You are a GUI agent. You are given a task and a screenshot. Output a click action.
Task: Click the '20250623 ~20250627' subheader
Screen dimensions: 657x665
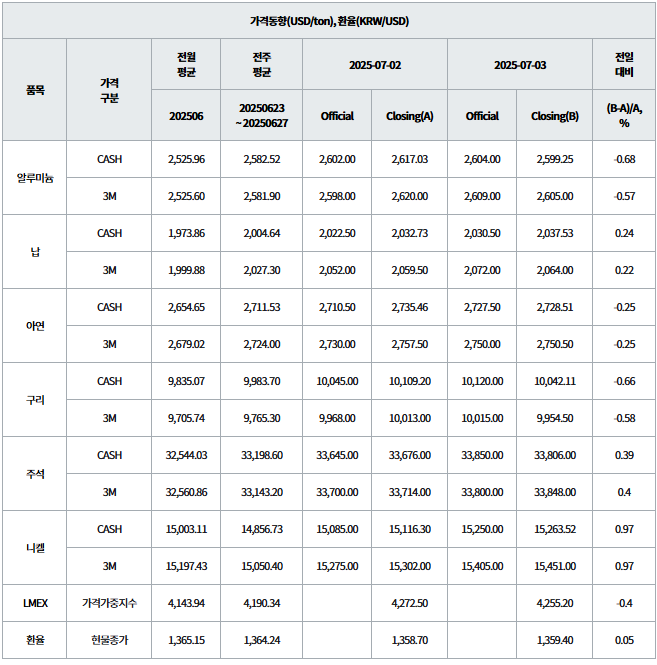262,115
